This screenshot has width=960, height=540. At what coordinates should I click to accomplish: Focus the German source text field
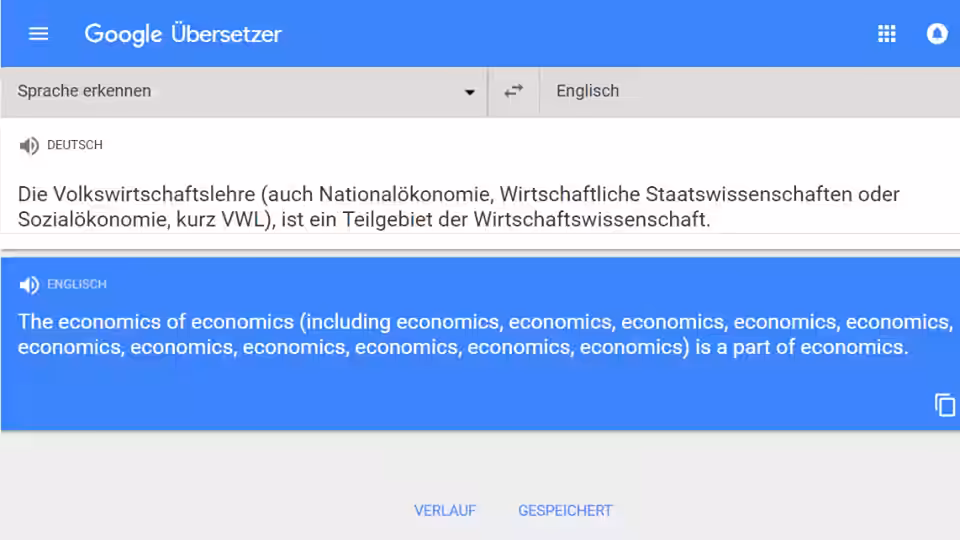click(x=480, y=206)
